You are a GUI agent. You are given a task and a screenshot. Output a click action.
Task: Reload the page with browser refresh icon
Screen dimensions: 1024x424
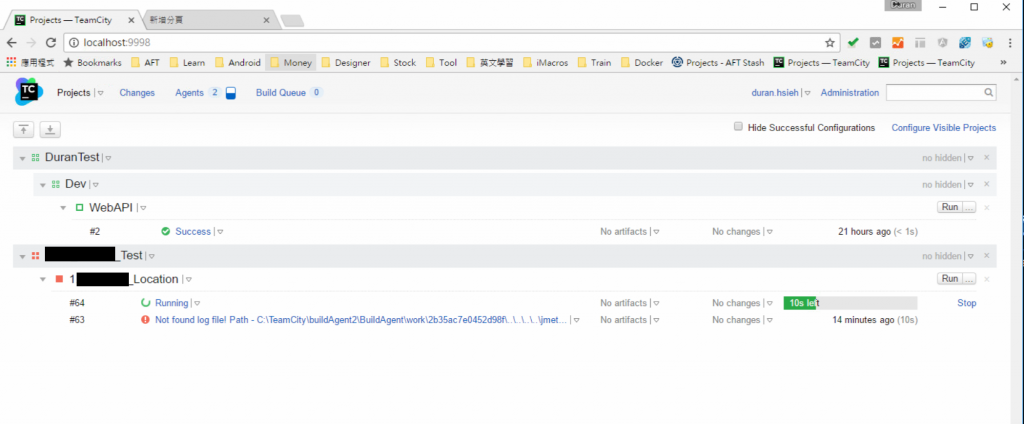[x=51, y=42]
